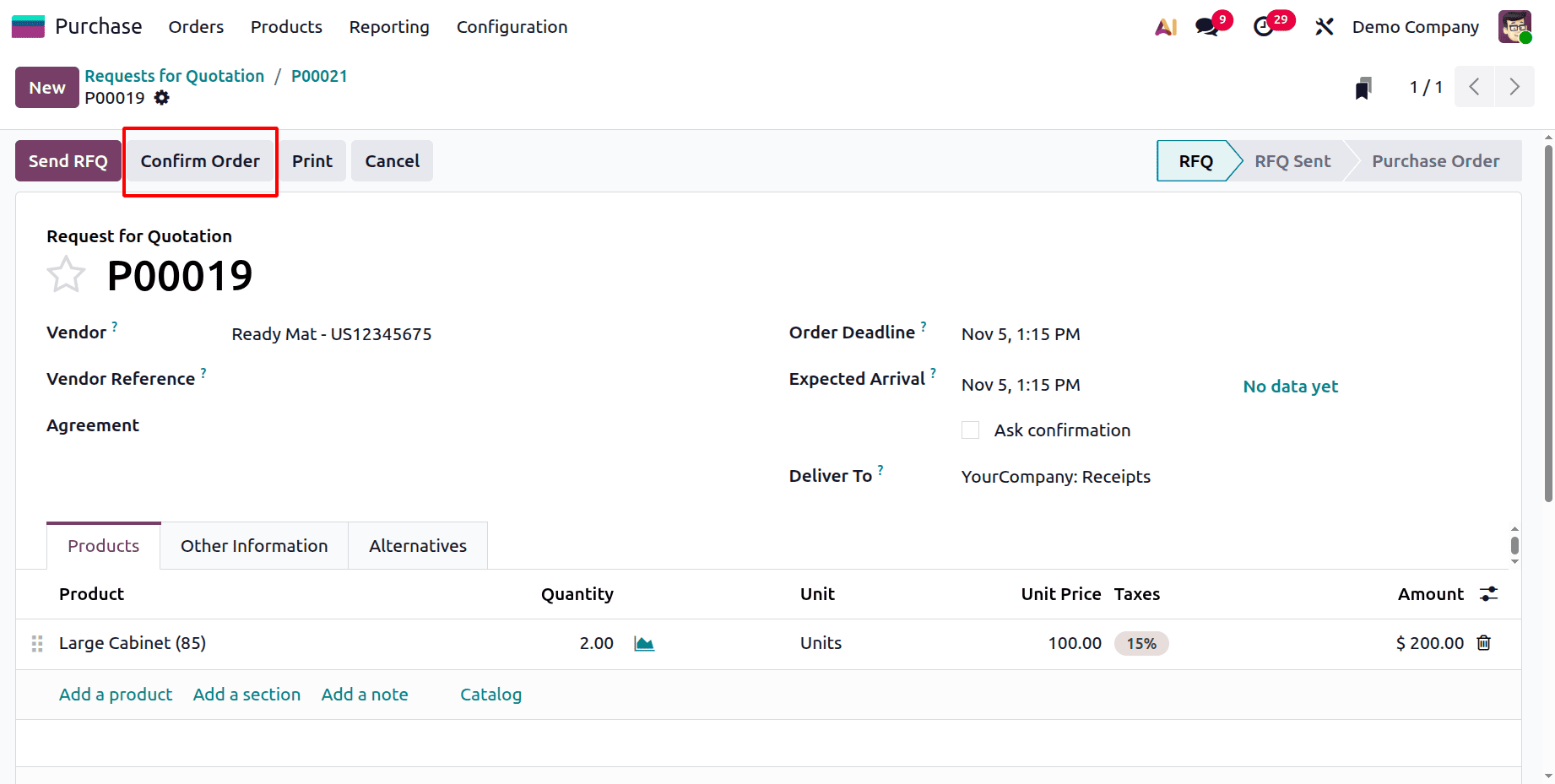Open the Configuration menu
Viewport: 1555px width, 784px height.
tap(511, 26)
